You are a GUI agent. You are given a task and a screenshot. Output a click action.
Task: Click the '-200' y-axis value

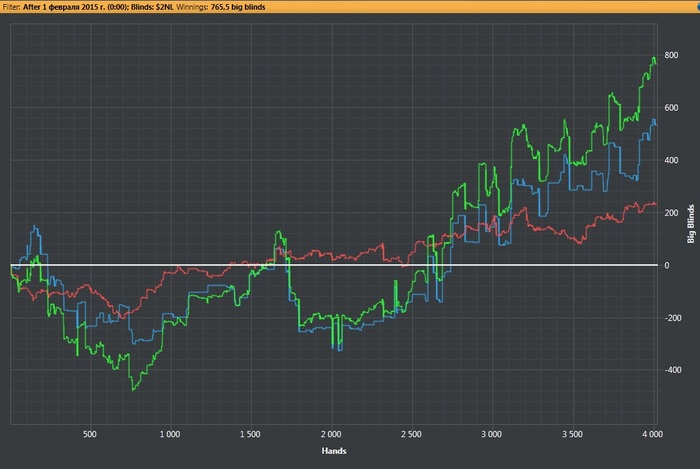coord(672,318)
